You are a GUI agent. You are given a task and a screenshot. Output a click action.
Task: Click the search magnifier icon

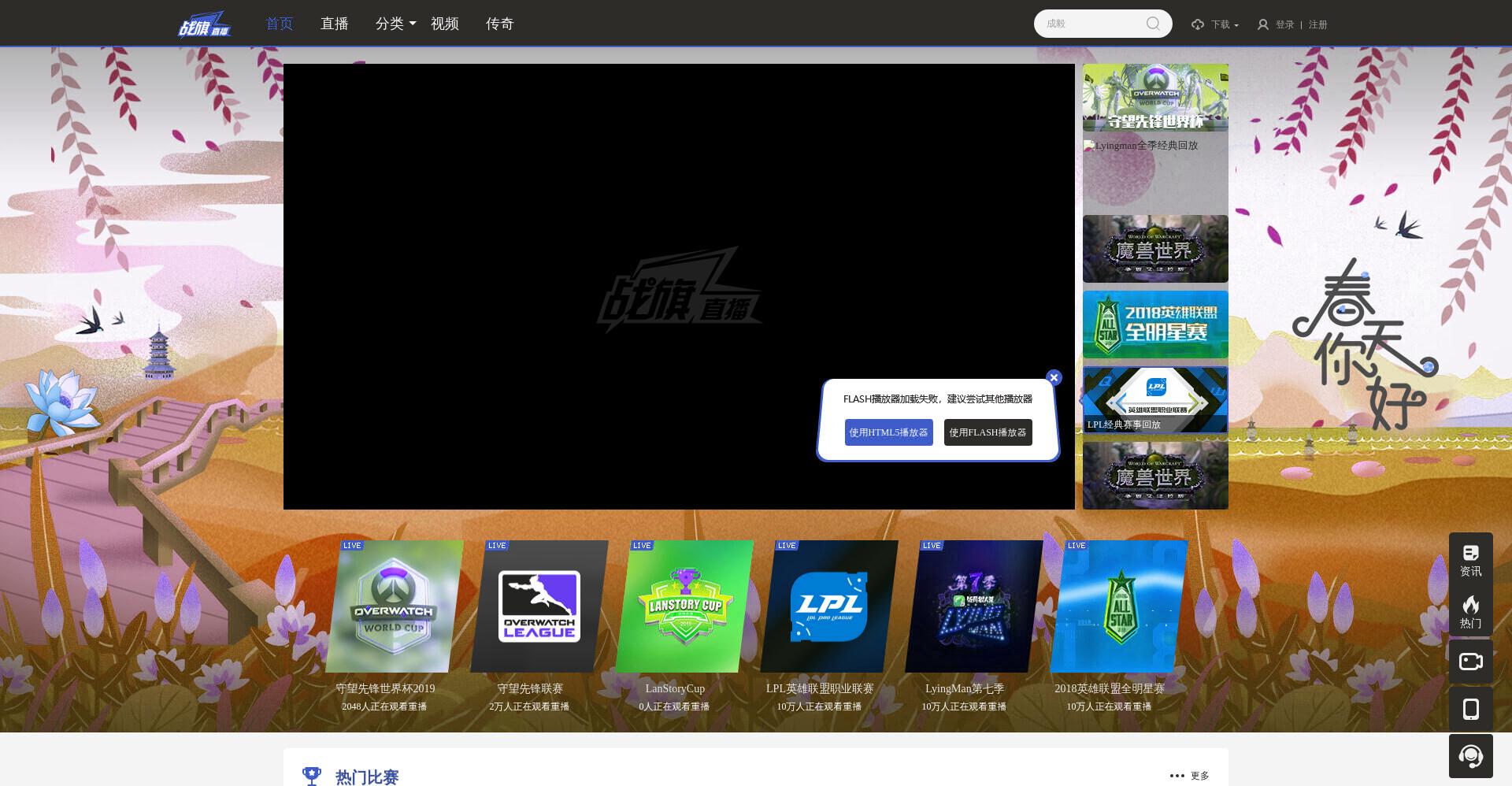(1153, 24)
